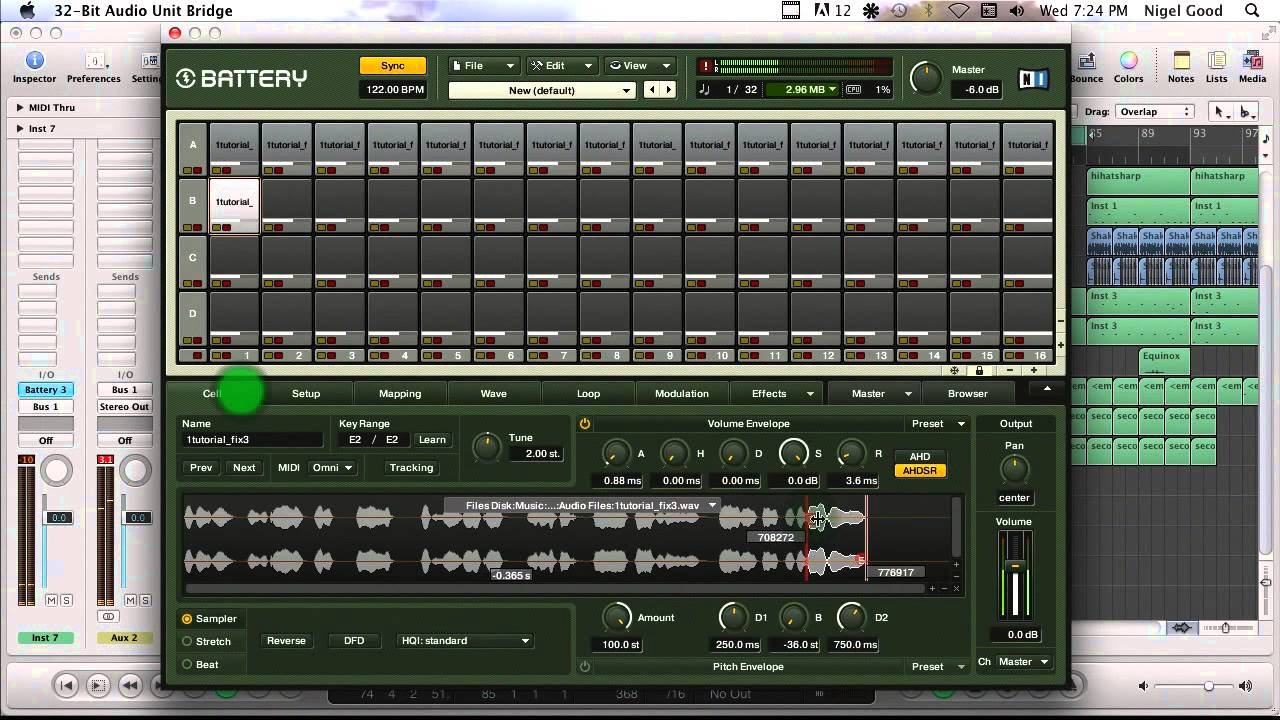Click the note polyphony icon
1280x720 pixels.
(x=704, y=89)
